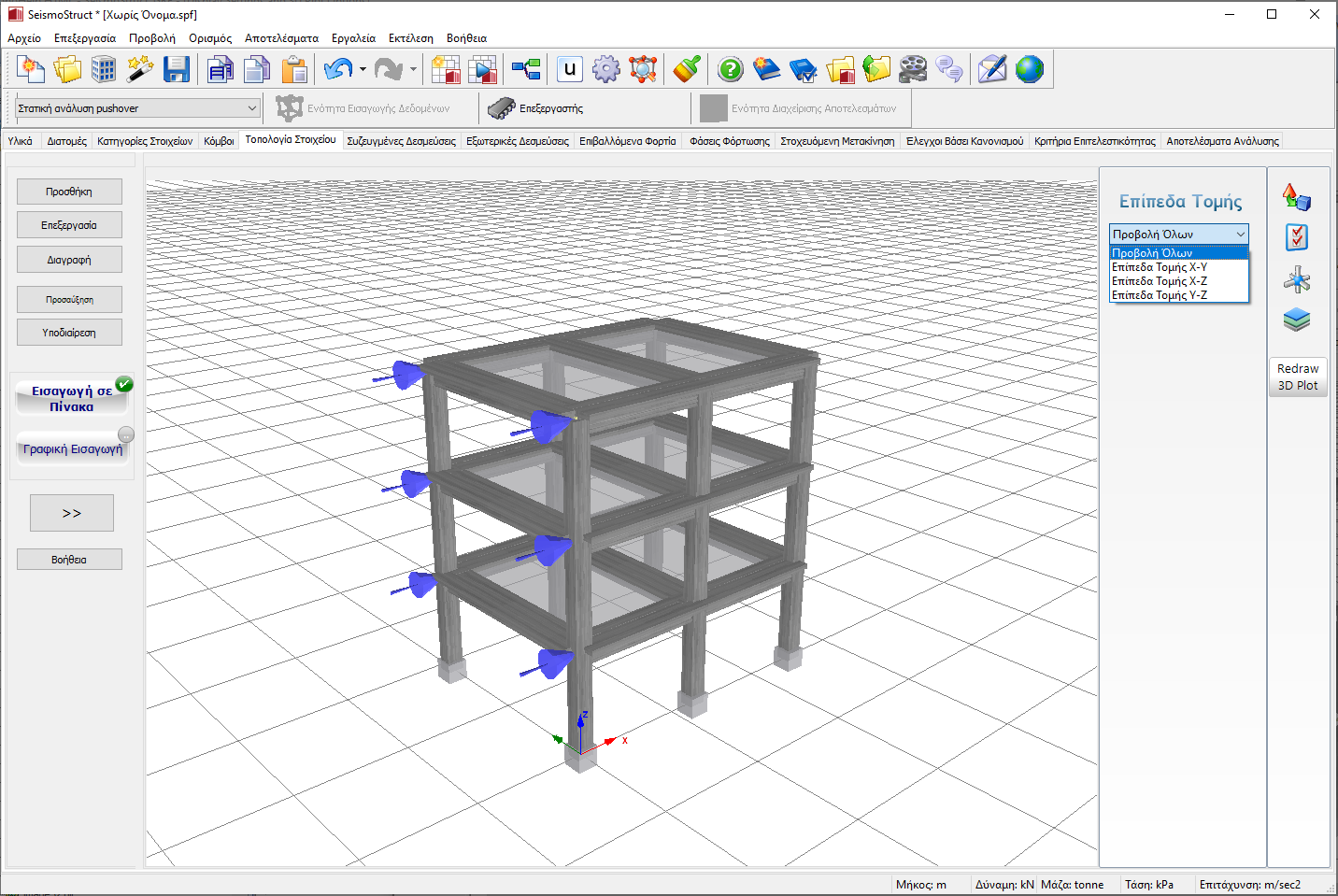Click the layers icon in right sidebar
Screen dimensions: 1338x896
1297,320
